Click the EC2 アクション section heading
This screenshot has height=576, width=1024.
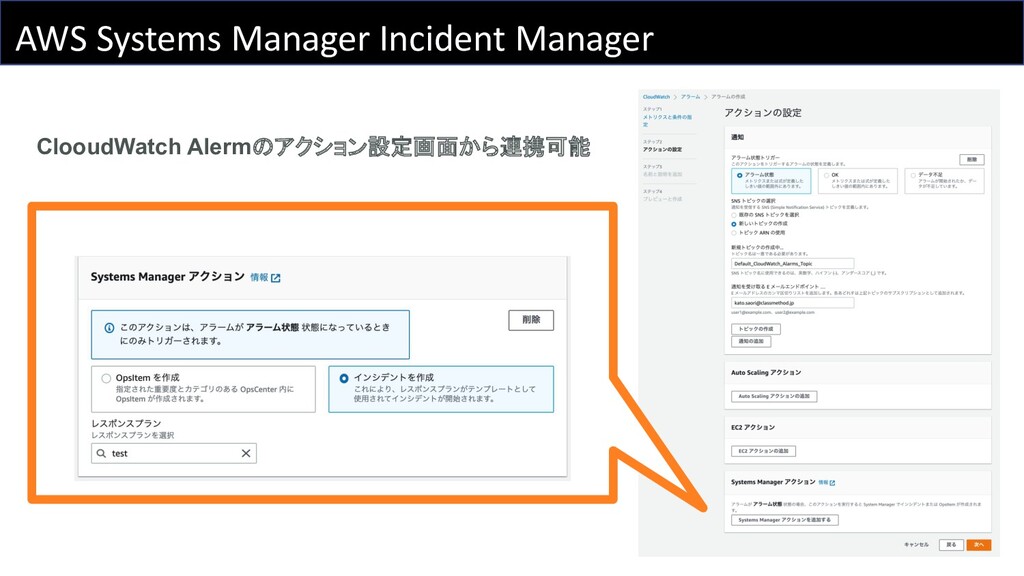(x=753, y=428)
